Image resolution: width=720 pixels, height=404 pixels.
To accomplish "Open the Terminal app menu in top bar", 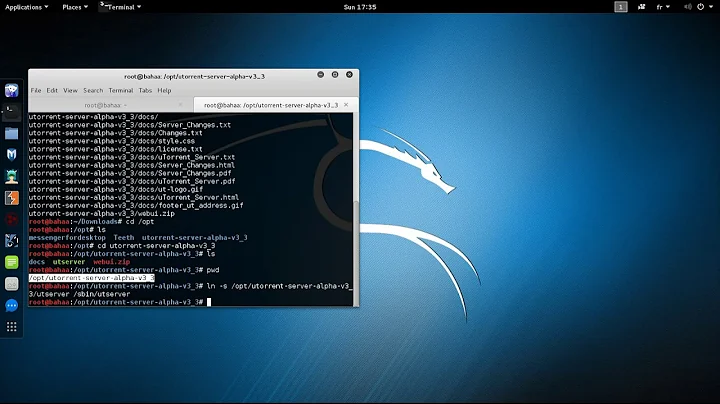I will coord(121,7).
